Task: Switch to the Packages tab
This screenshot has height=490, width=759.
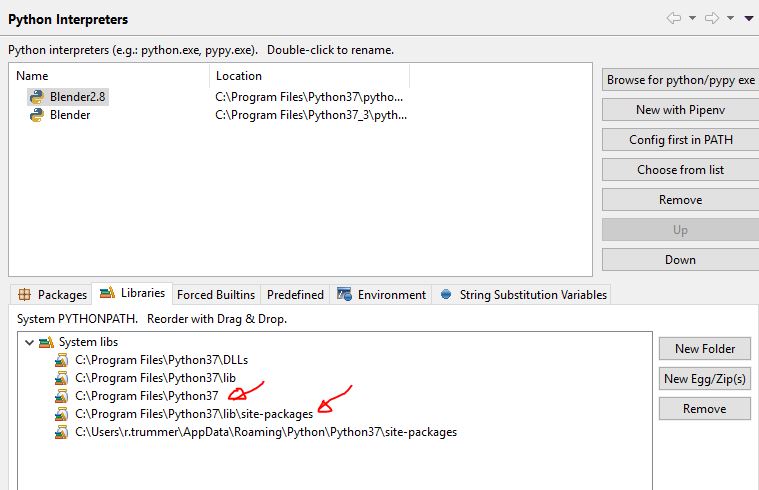Action: pyautogui.click(x=52, y=294)
